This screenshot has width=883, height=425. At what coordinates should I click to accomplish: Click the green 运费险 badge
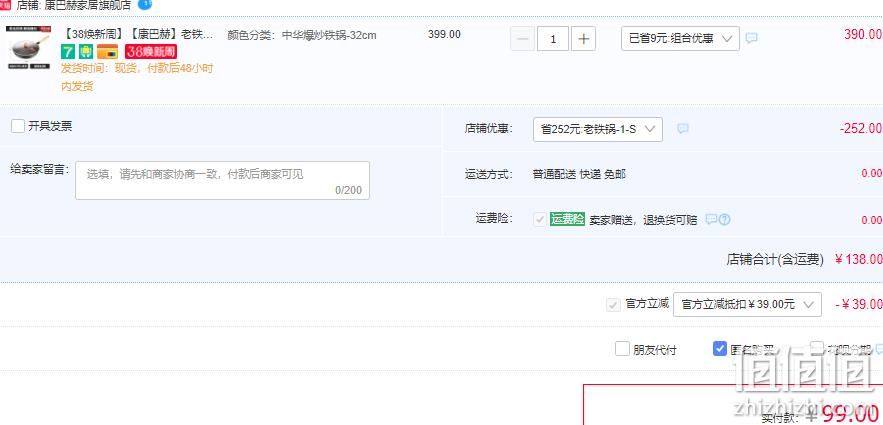tap(568, 220)
